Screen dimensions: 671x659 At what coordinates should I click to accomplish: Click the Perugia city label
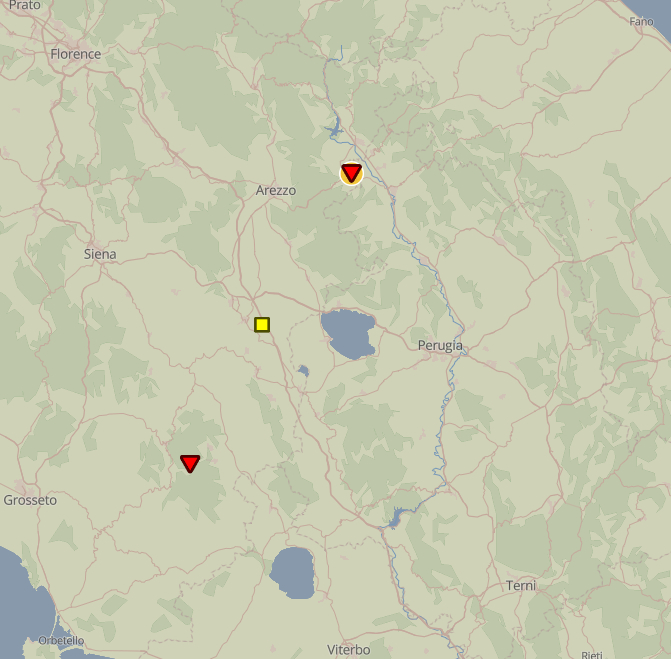point(440,345)
